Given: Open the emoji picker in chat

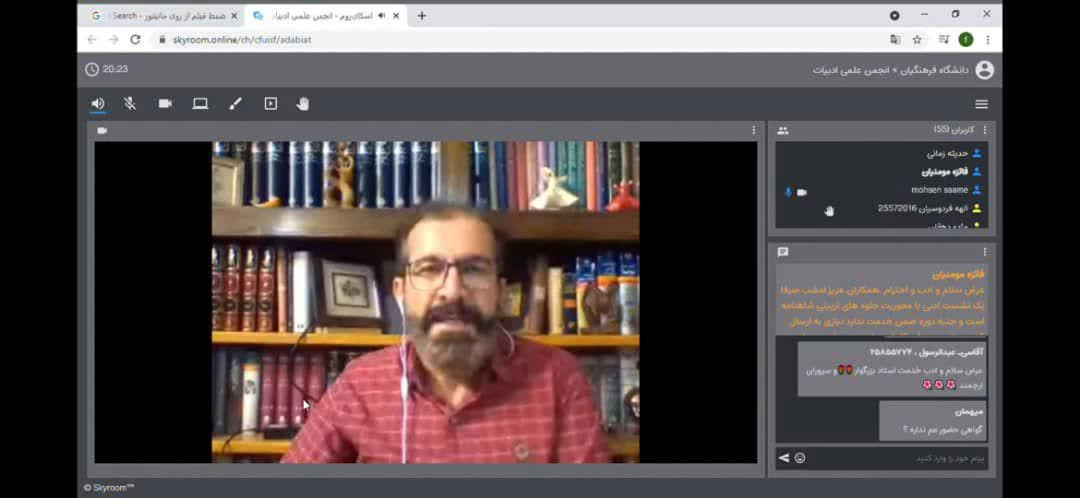Looking at the screenshot, I should [x=800, y=458].
